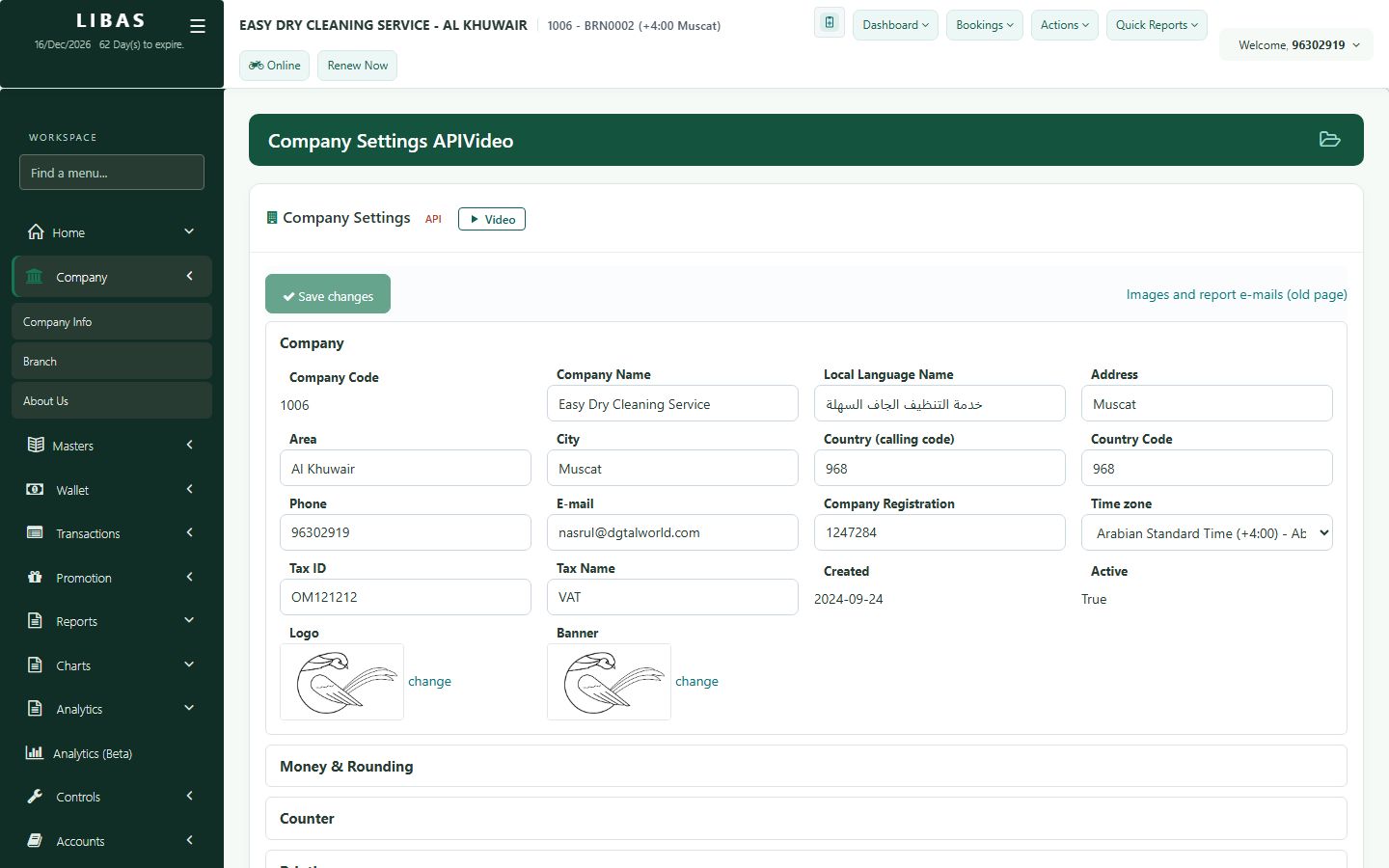Click the Analytics (Beta) bar chart icon
The image size is (1389, 868).
coord(35,752)
